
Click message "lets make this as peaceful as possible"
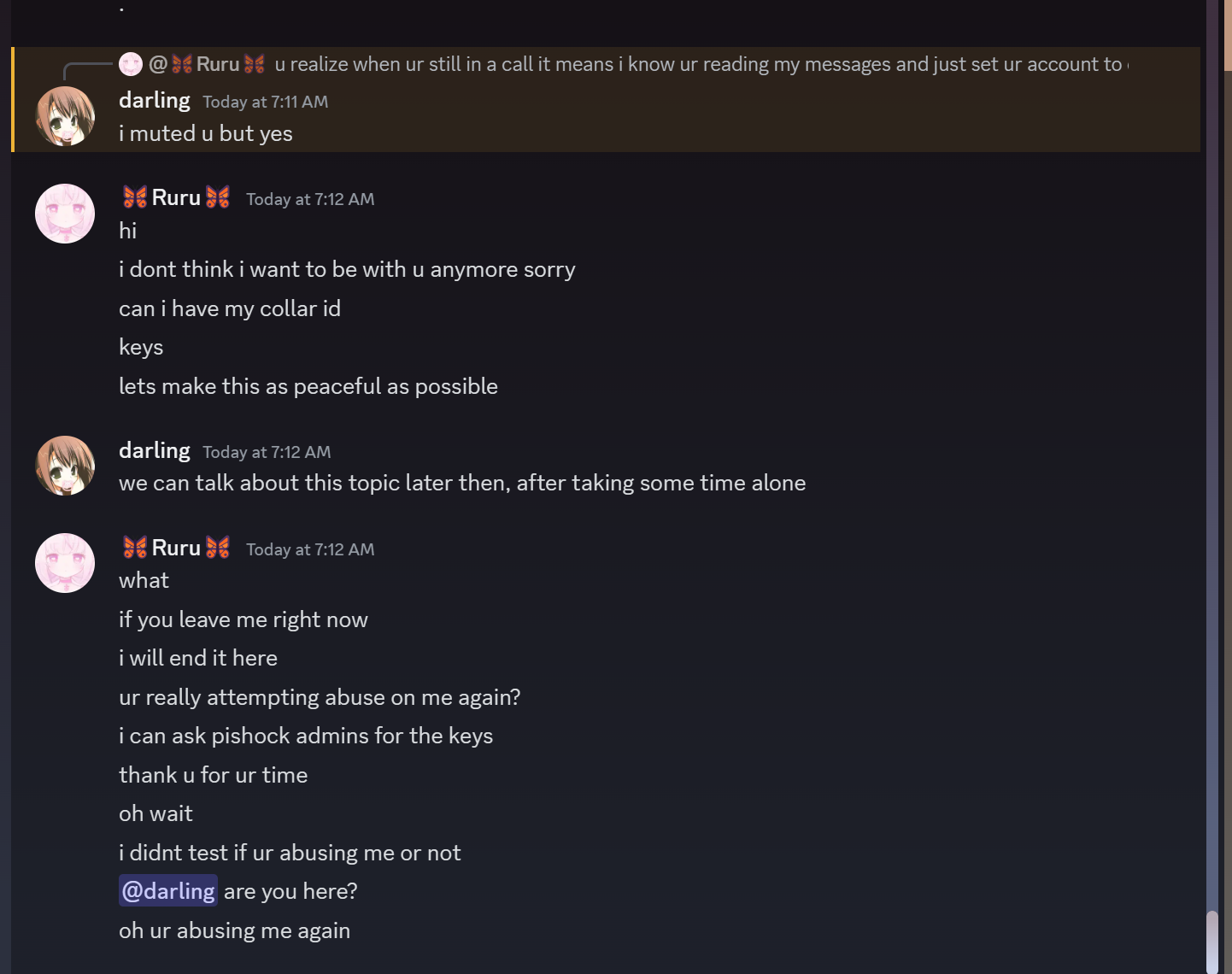[x=308, y=386]
